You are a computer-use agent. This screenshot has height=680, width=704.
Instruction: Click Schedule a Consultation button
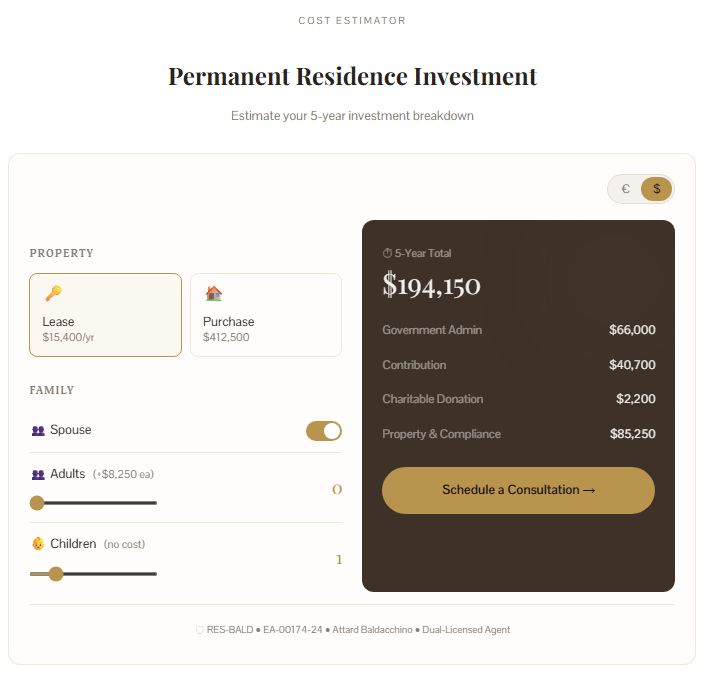[x=518, y=490]
